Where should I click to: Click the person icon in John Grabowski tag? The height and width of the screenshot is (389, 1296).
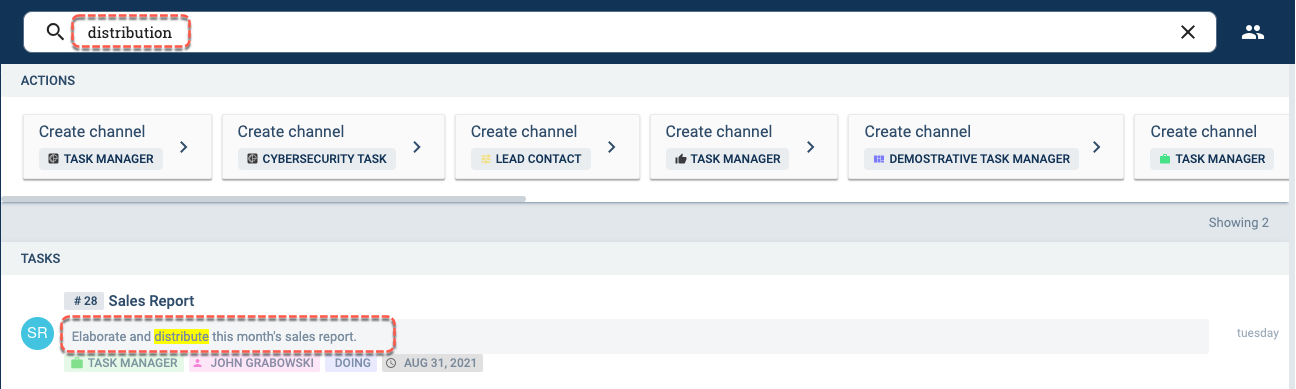197,363
